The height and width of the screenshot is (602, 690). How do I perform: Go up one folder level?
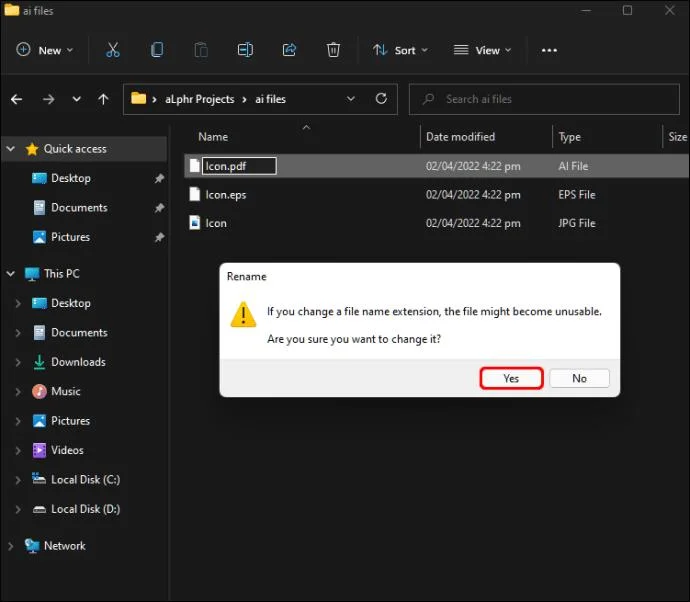click(103, 99)
